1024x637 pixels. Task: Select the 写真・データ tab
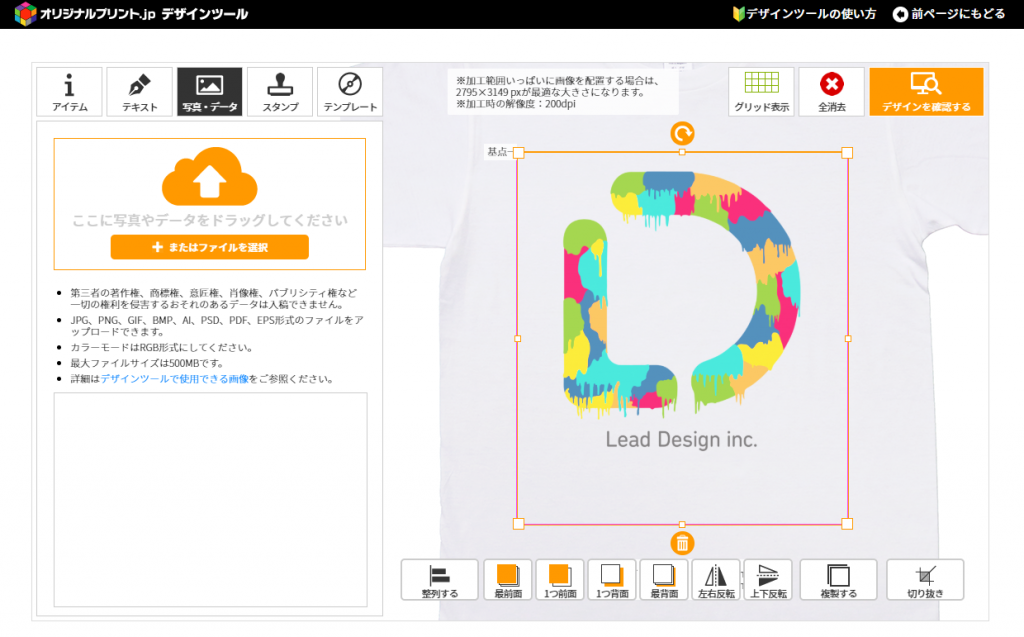[210, 91]
